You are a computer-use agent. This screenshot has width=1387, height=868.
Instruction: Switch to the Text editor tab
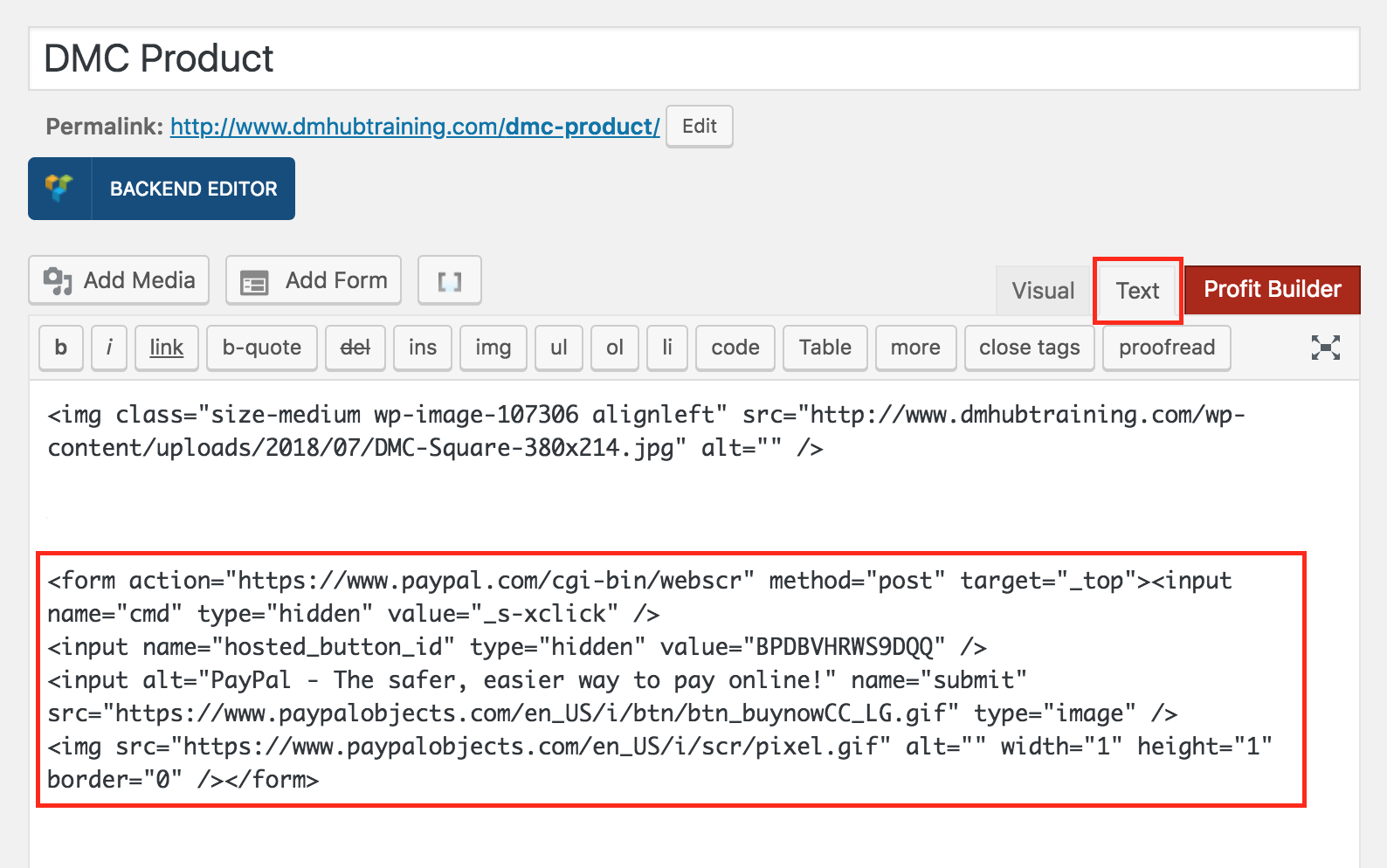(x=1137, y=291)
